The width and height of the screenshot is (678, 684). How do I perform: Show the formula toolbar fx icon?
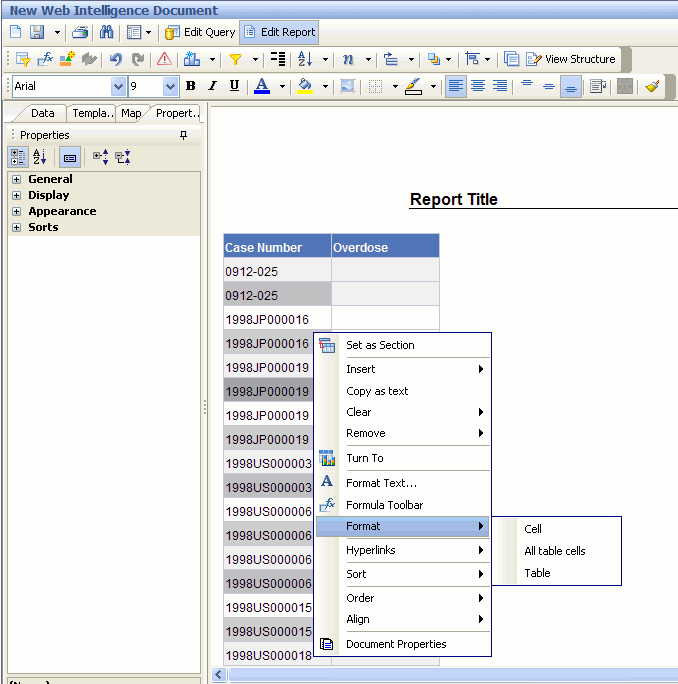pyautogui.click(x=45, y=59)
